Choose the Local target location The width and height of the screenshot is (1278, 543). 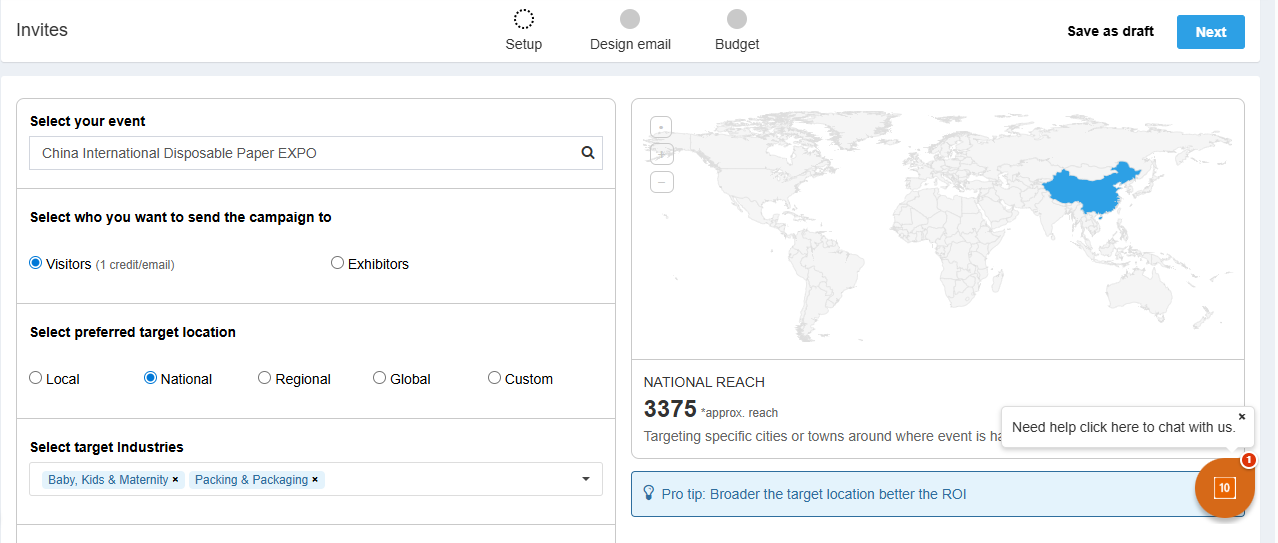click(36, 378)
